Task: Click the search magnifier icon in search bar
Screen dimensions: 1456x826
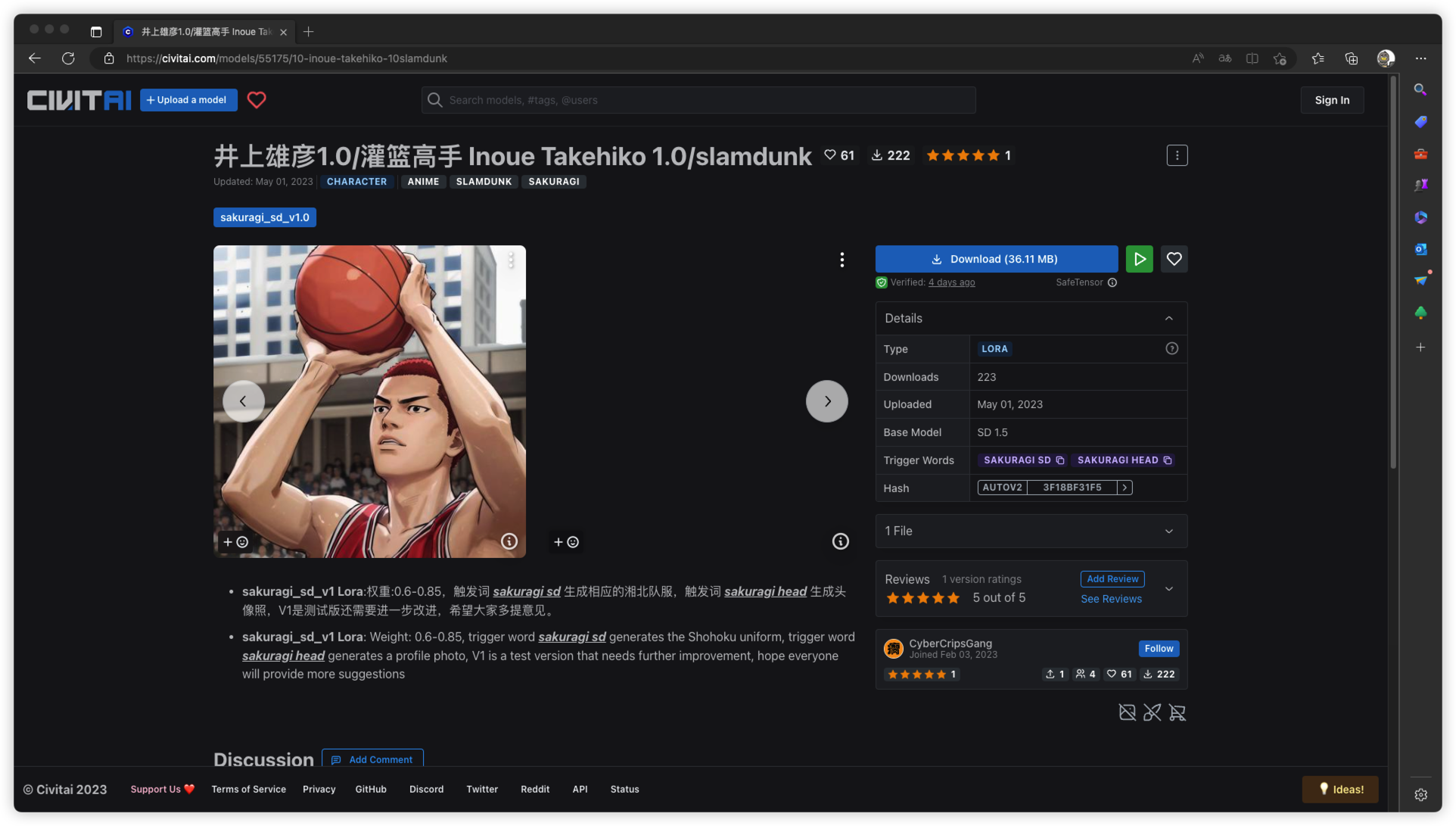Action: coord(434,100)
